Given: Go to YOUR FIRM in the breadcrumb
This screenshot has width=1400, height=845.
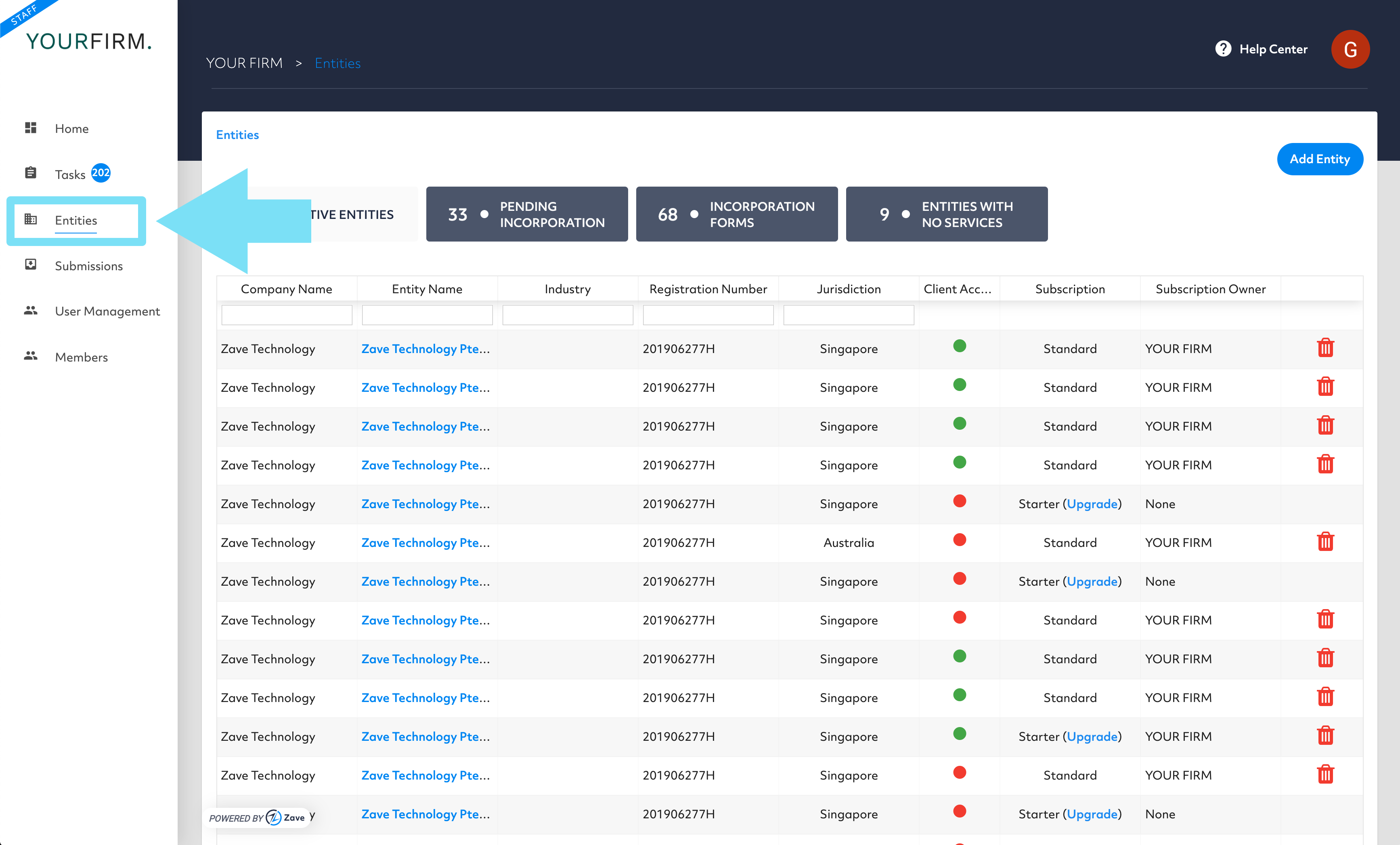Looking at the screenshot, I should click(244, 63).
